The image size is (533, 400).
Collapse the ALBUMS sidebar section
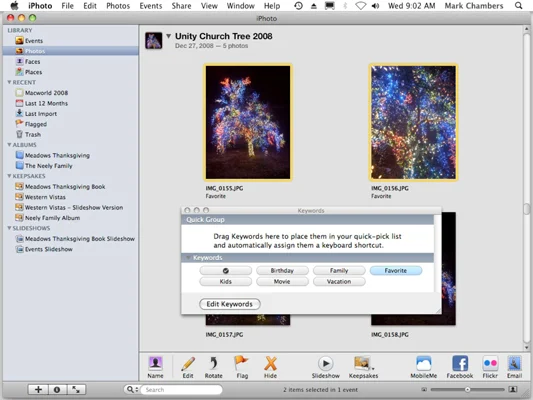tap(9, 145)
